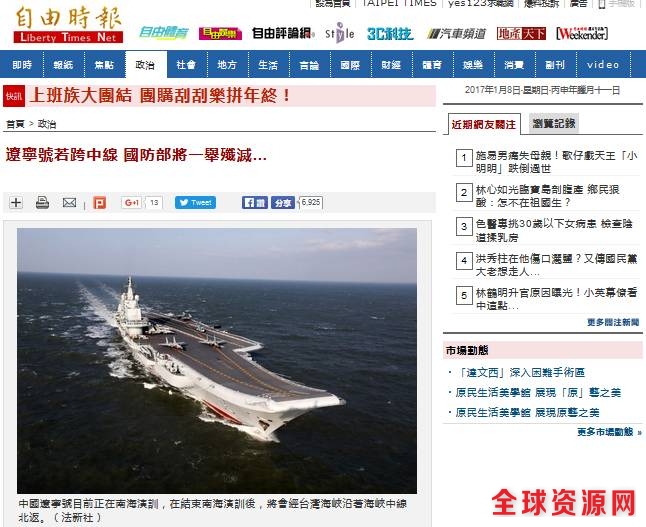Email the article using the envelope icon
Image resolution: width=646 pixels, height=527 pixels.
(69, 202)
